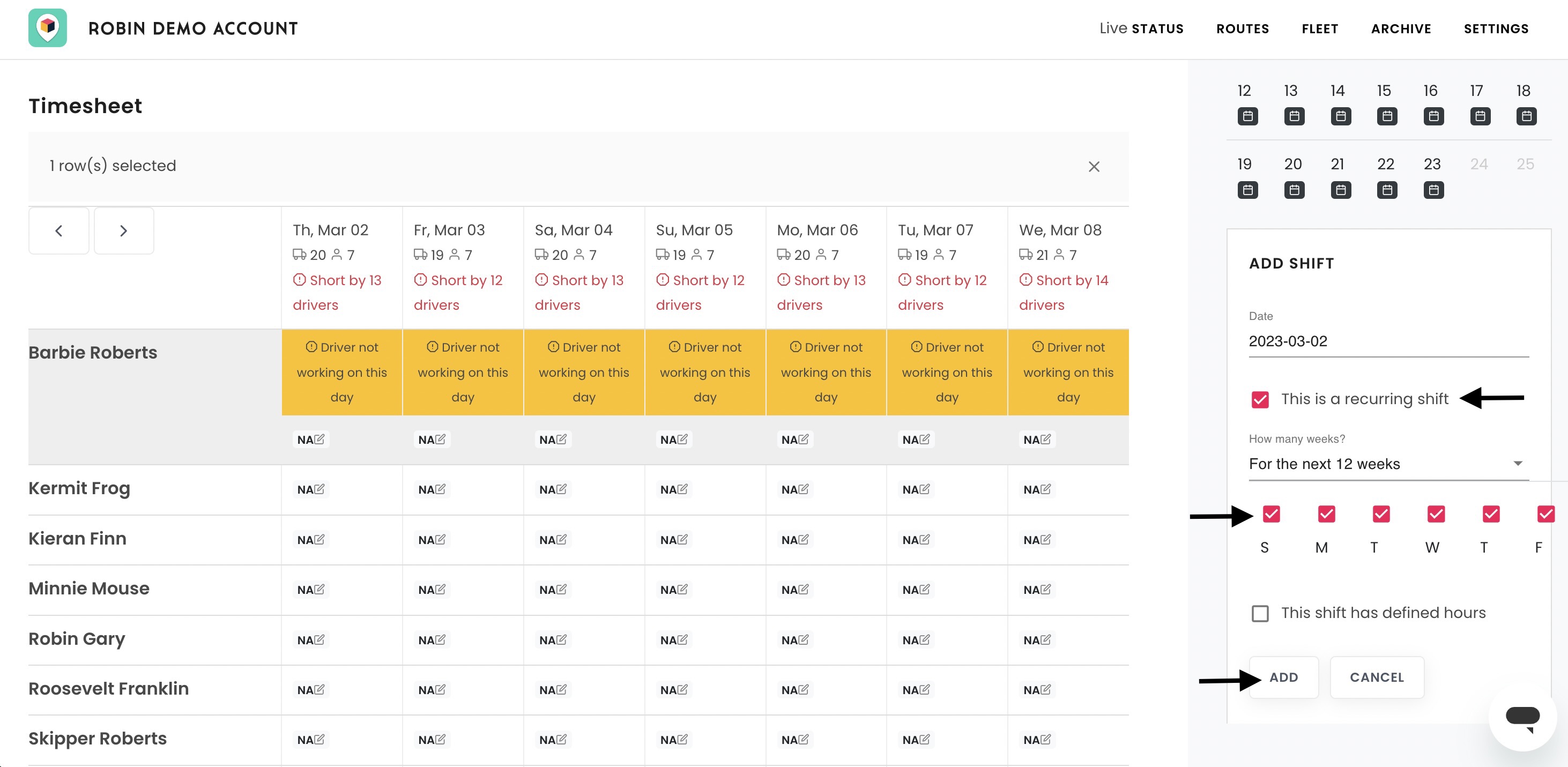Image resolution: width=1568 pixels, height=767 pixels.
Task: Expand the How many weeks dropdown
Action: (x=1388, y=464)
